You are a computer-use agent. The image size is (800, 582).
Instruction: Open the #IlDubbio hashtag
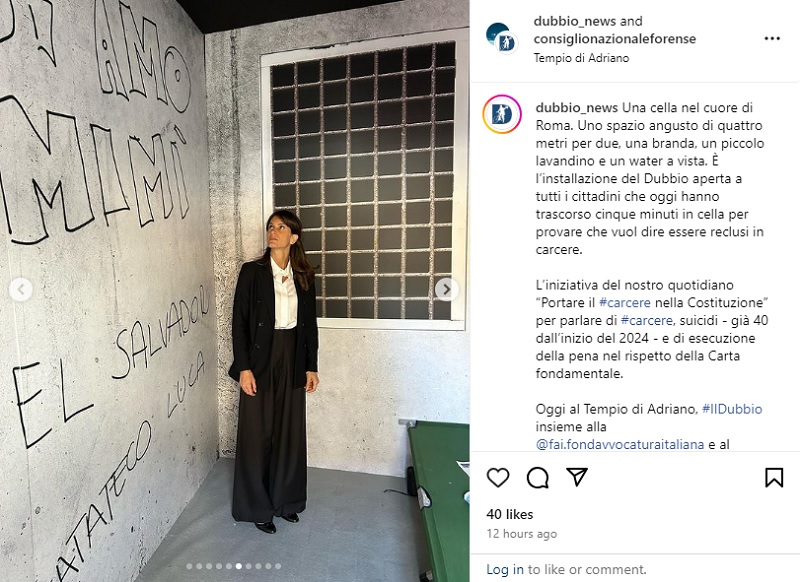[732, 409]
